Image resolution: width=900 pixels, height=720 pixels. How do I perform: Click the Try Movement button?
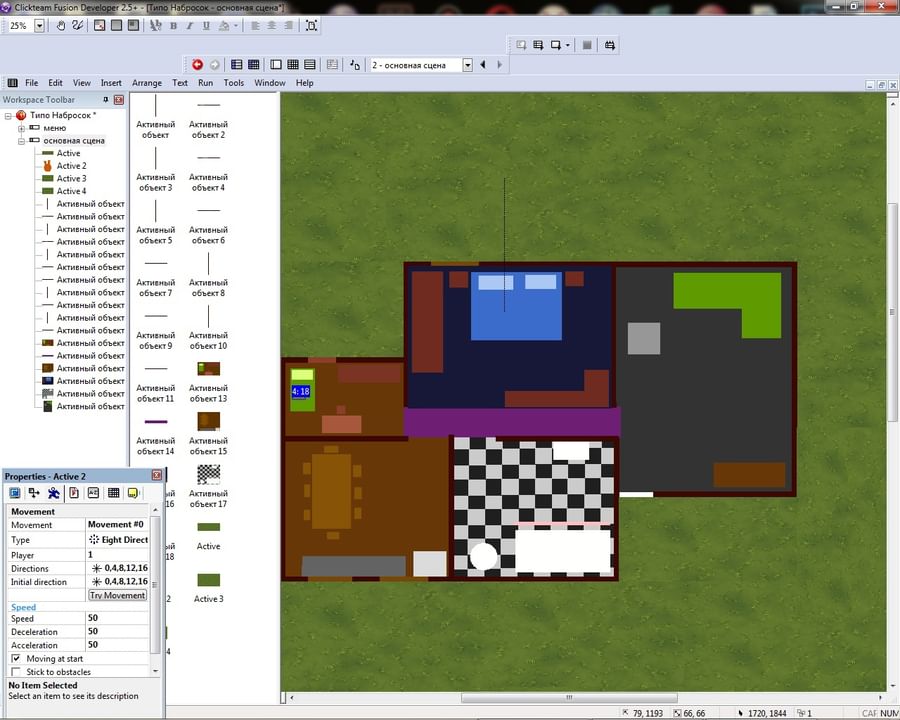pos(118,595)
